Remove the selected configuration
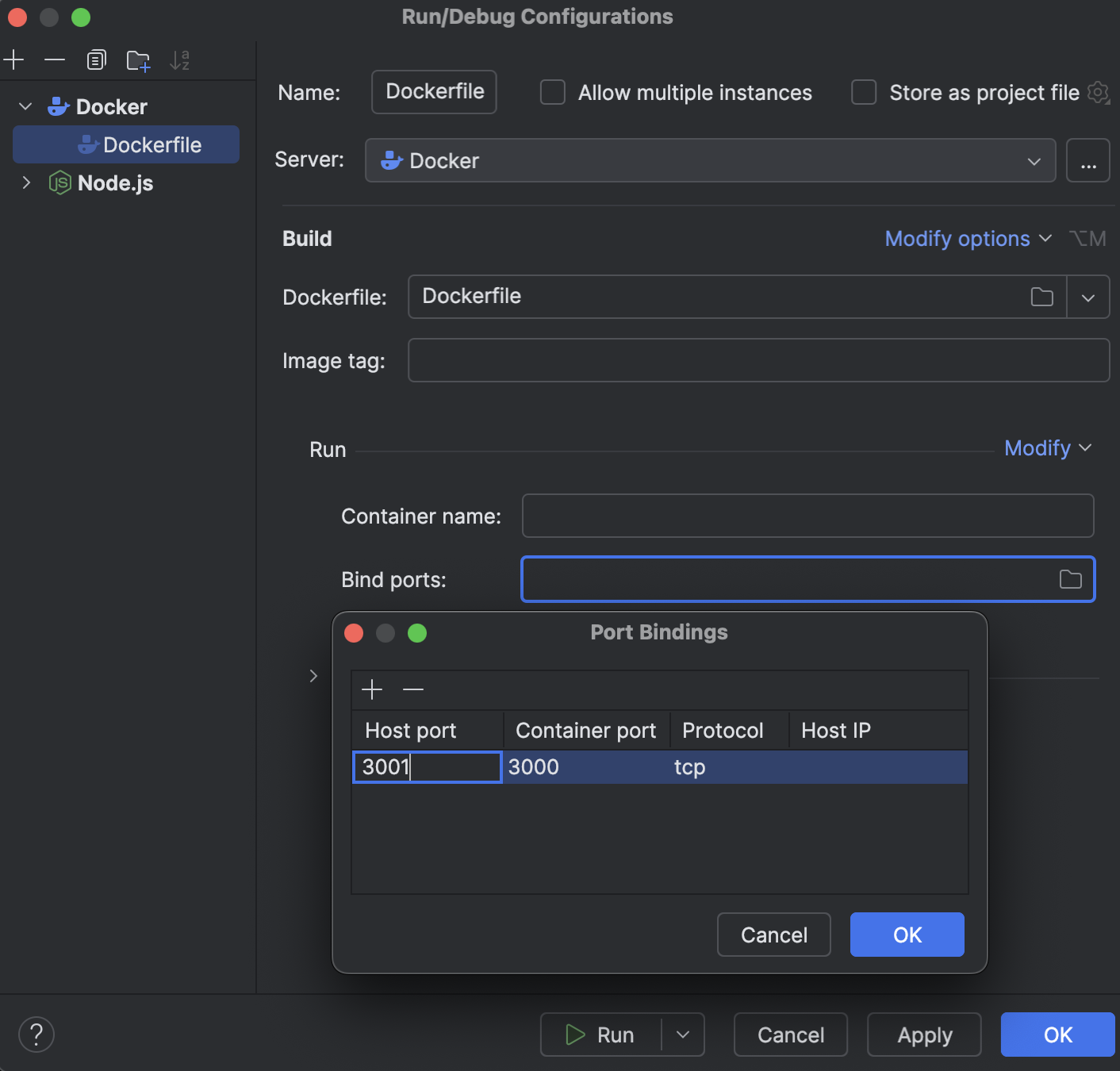This screenshot has height=1071, width=1120. [54, 59]
